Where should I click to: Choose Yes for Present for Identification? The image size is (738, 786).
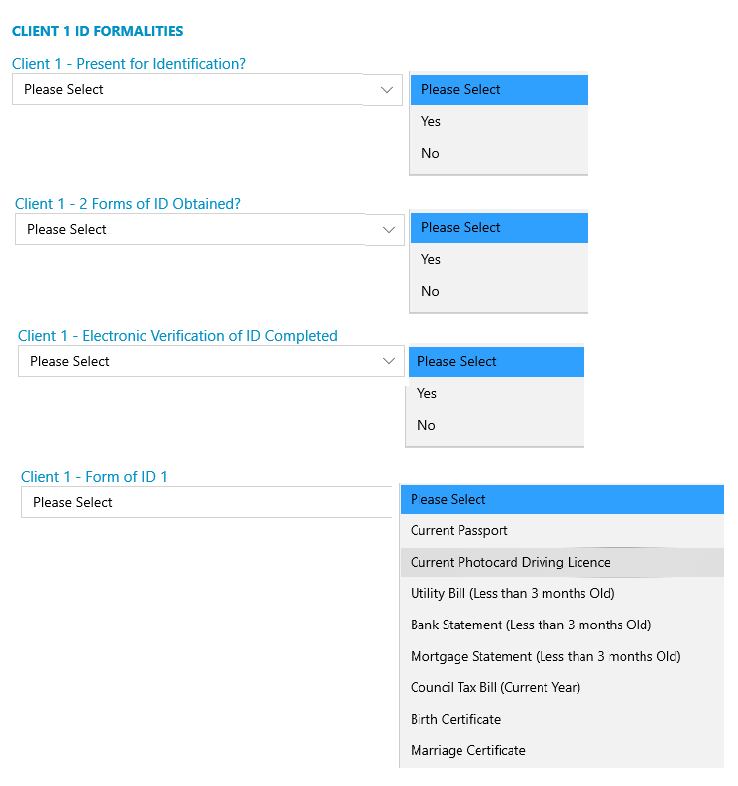(499, 121)
